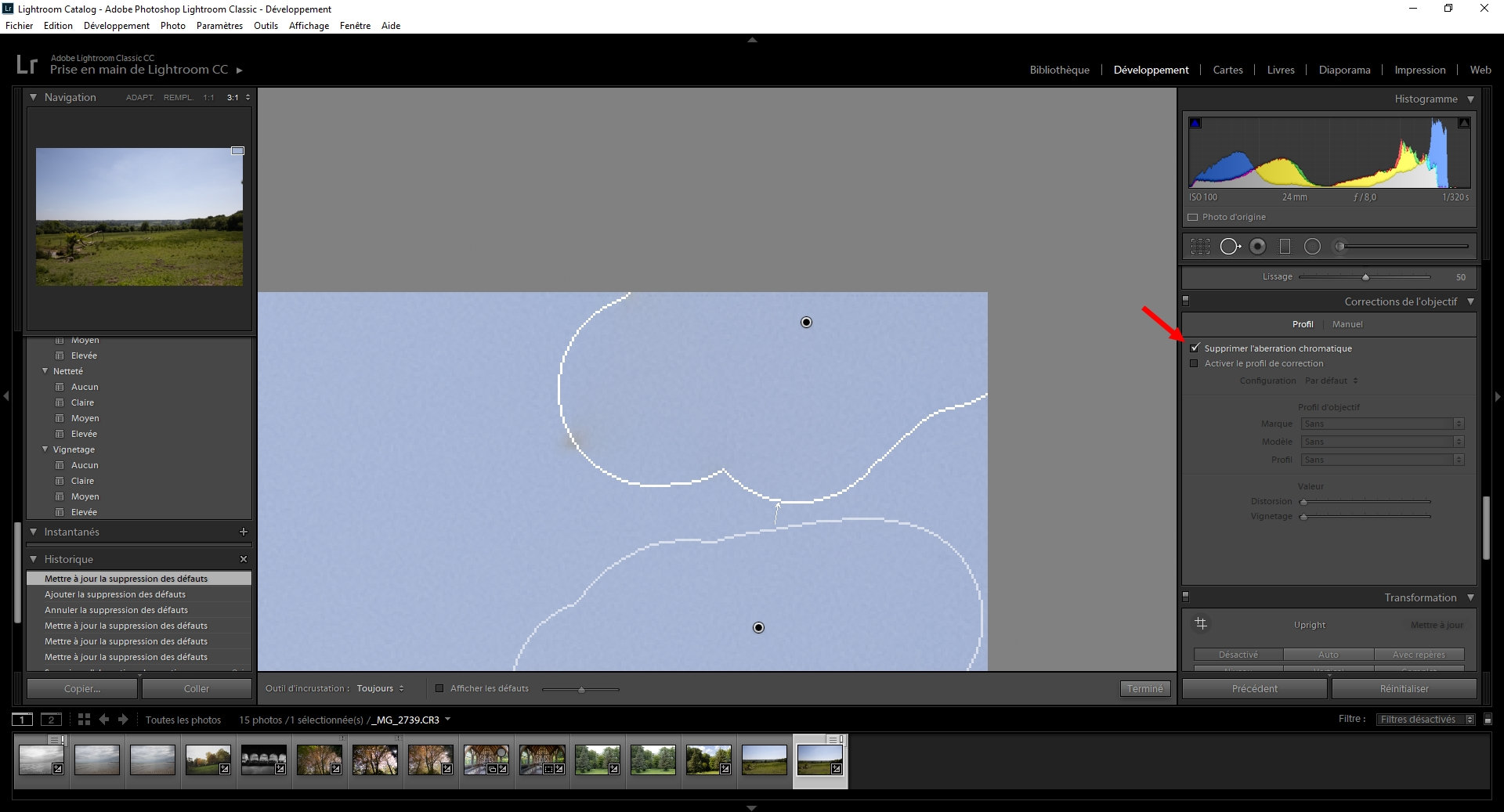The width and height of the screenshot is (1504, 812).
Task: Collapse the Transformation panel
Action: pyautogui.click(x=1470, y=597)
